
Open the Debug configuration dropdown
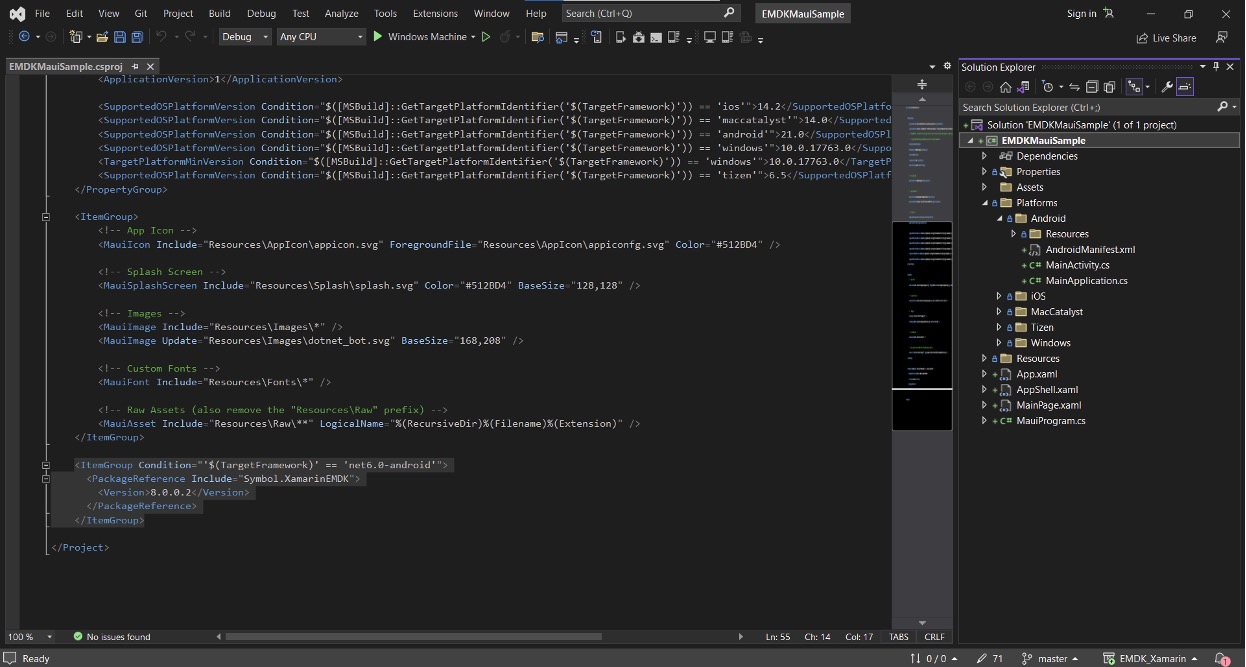[245, 37]
